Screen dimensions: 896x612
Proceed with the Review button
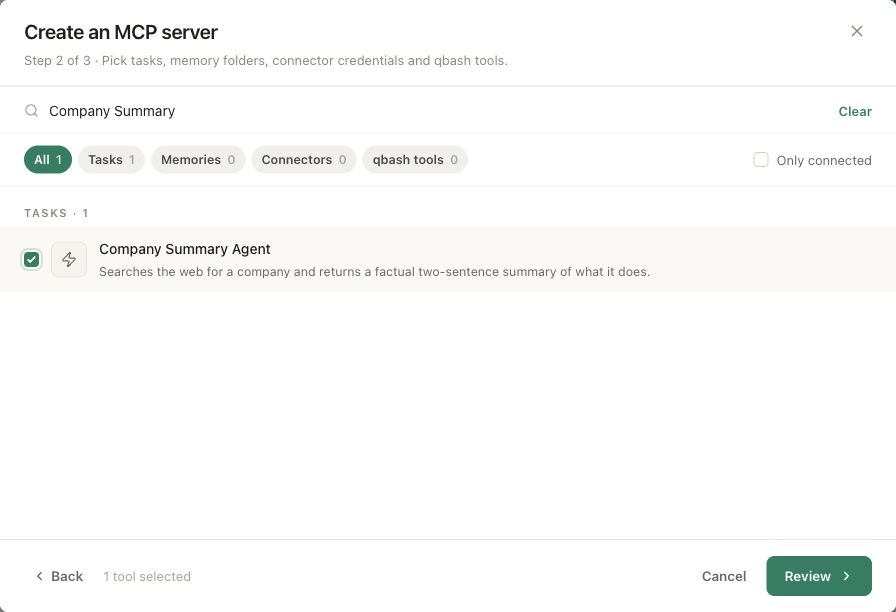coord(819,576)
